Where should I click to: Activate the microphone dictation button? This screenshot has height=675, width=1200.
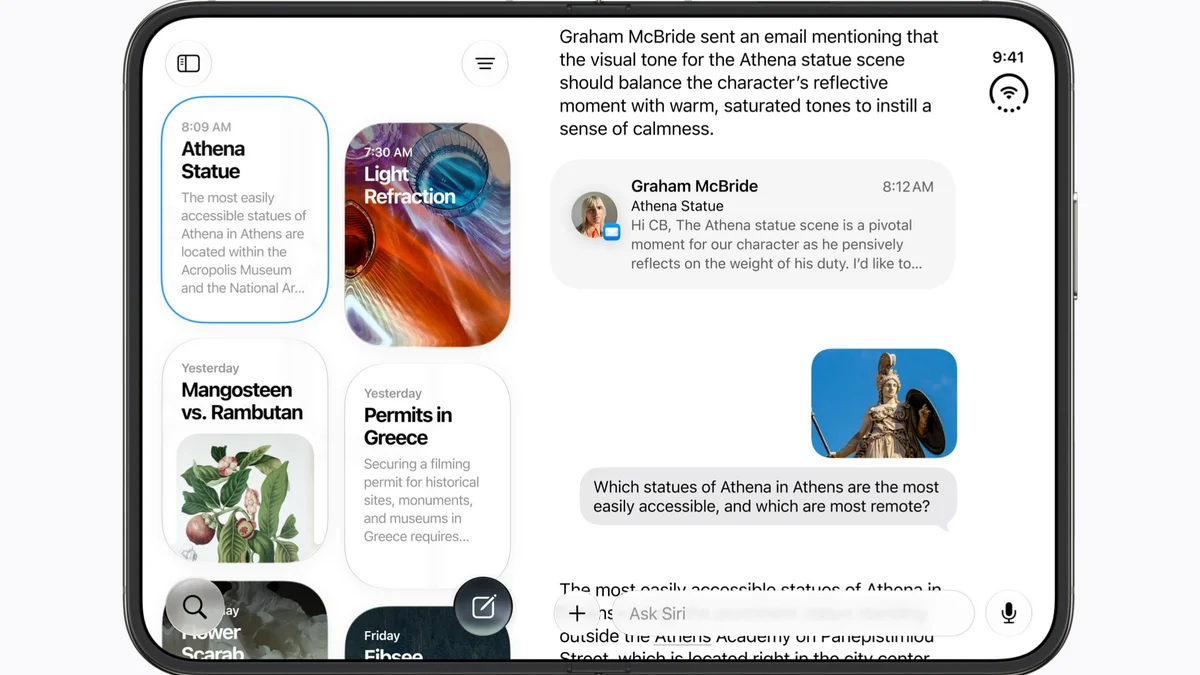(x=1008, y=613)
